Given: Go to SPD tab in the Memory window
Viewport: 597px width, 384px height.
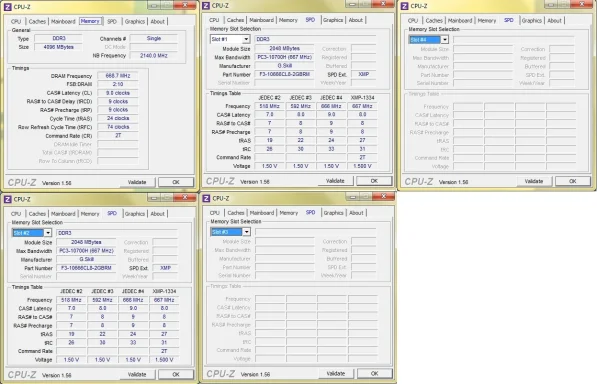Looking at the screenshot, I should click(112, 22).
